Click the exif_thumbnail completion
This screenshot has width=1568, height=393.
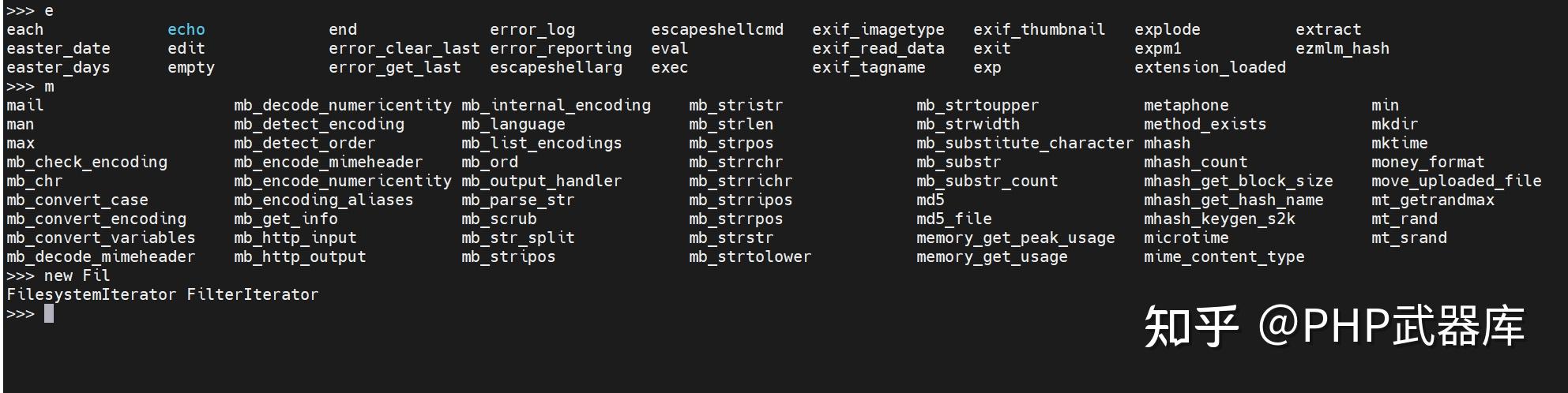click(1039, 30)
